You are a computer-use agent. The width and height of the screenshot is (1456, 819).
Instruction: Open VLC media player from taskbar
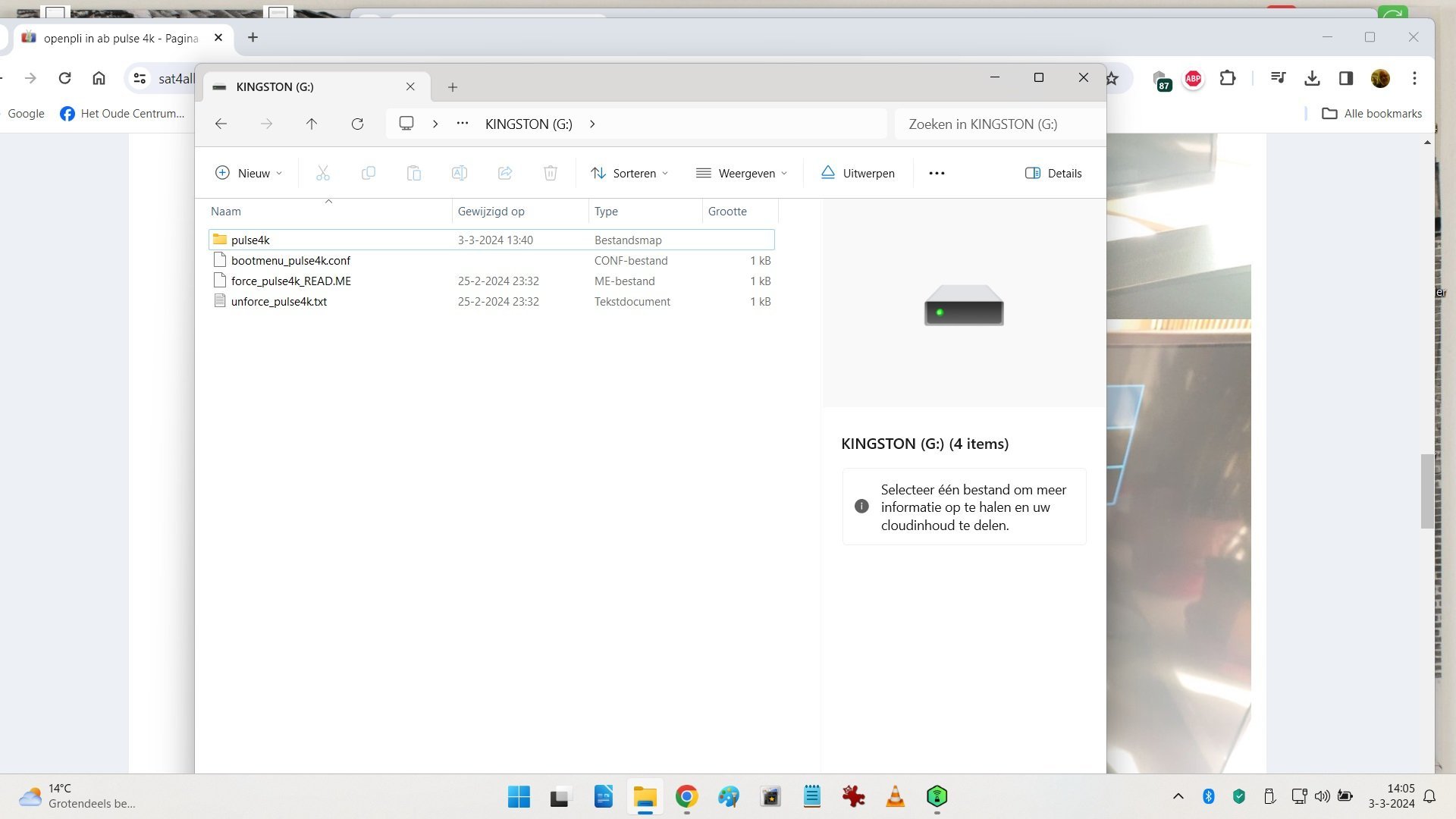[x=895, y=796]
